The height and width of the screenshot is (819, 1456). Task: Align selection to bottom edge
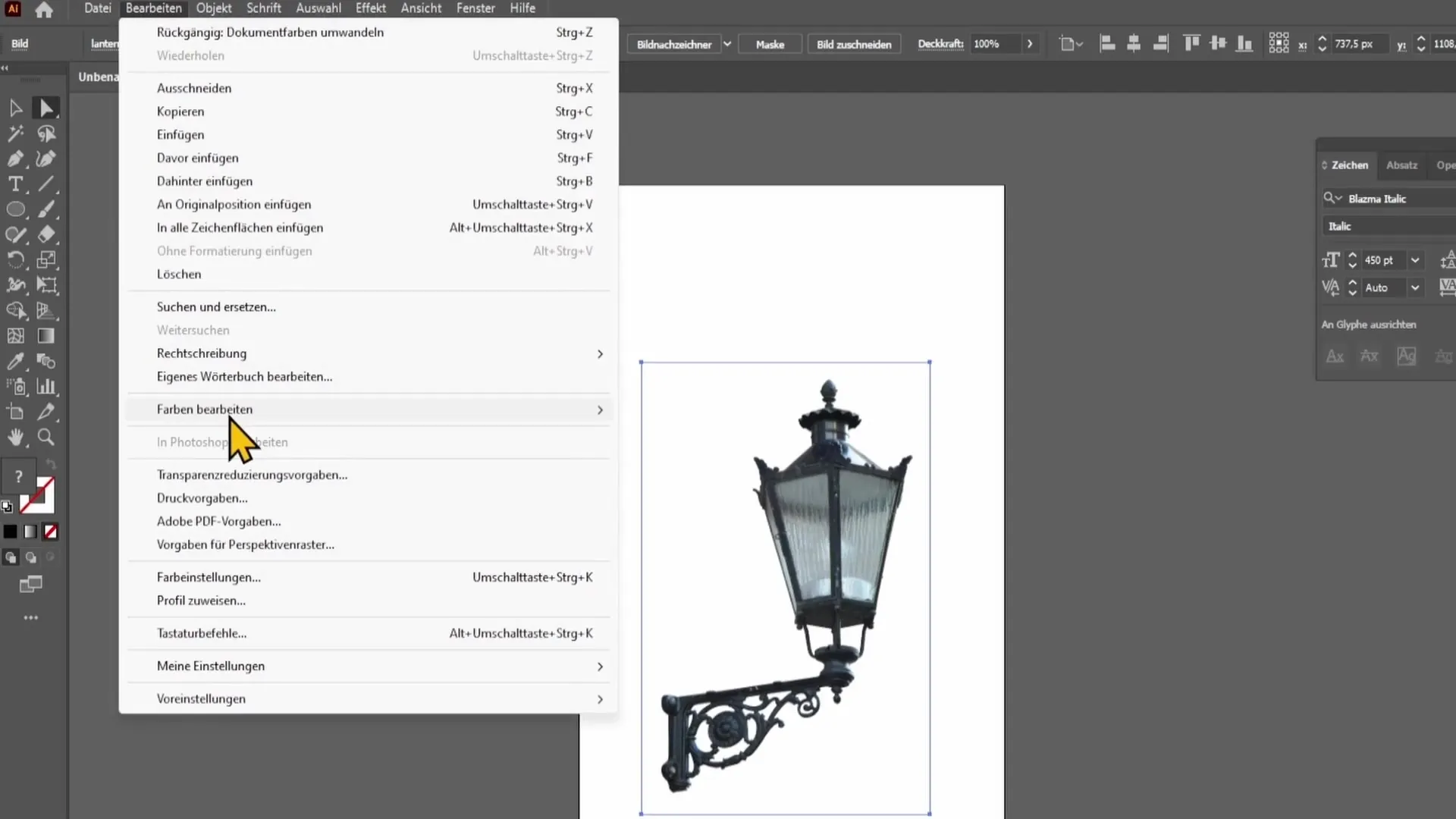[x=1244, y=44]
